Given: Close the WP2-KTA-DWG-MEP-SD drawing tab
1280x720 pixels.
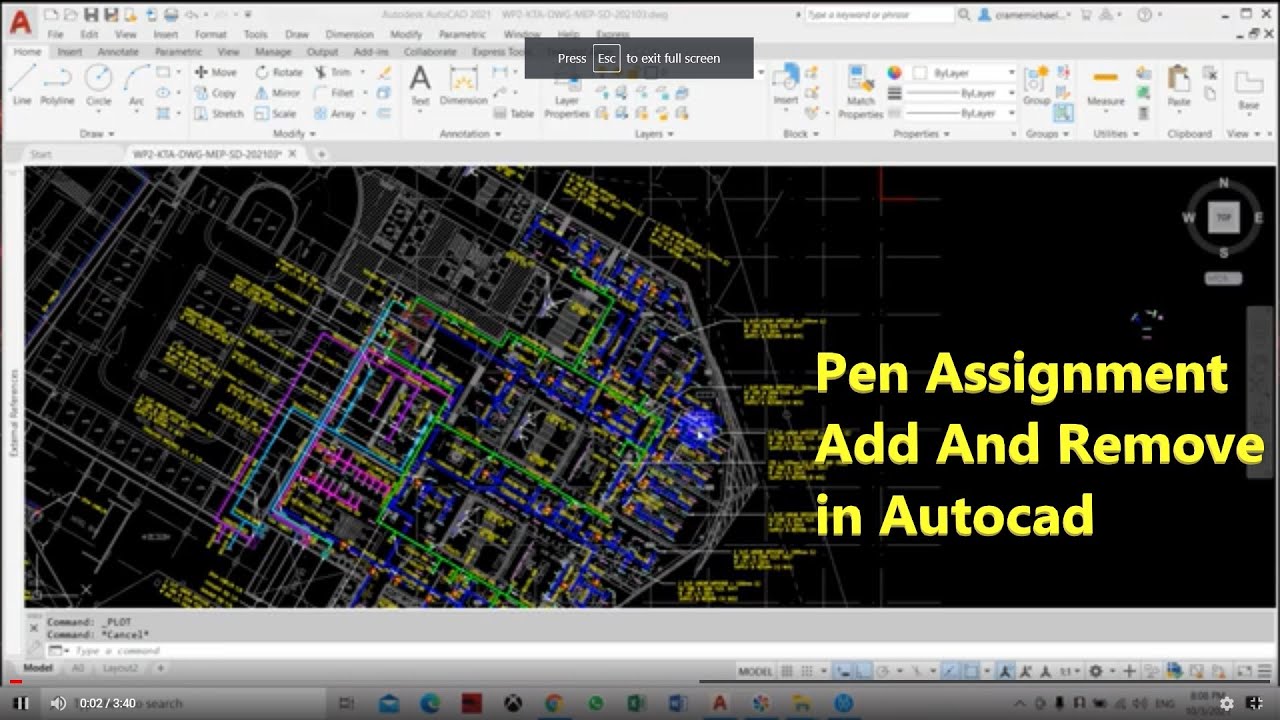Looking at the screenshot, I should point(292,154).
